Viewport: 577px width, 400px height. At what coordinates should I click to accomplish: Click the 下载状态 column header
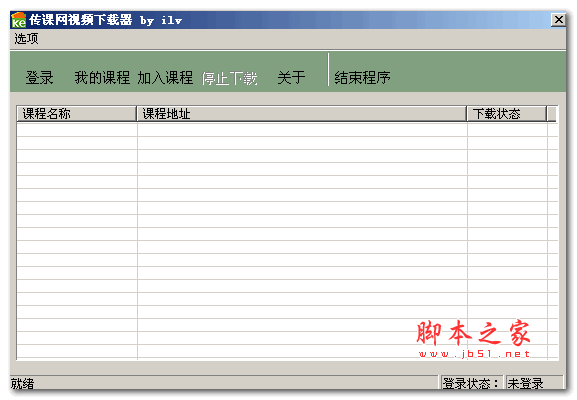[507, 114]
